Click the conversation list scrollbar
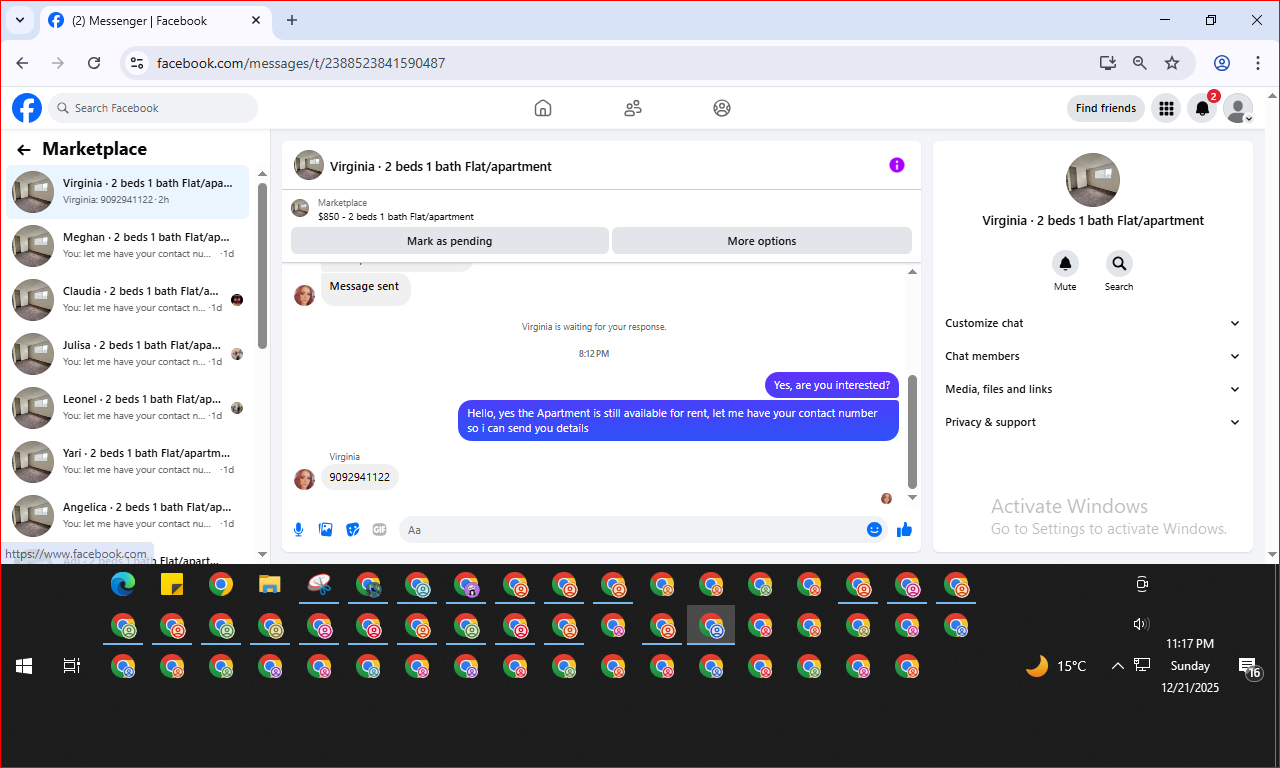 point(262,265)
